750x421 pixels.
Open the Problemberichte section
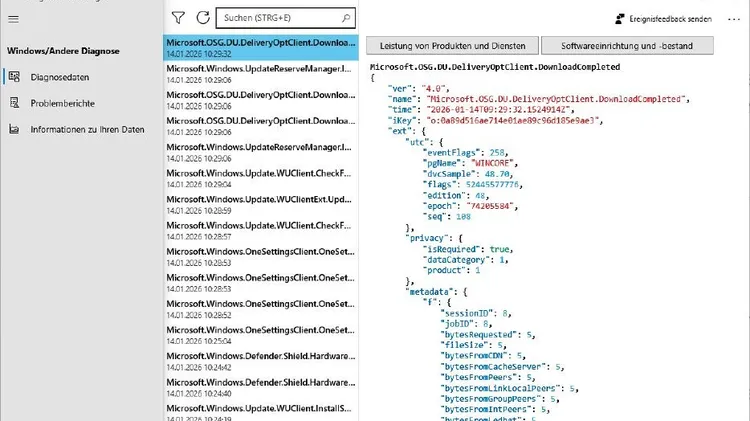[x=64, y=102]
